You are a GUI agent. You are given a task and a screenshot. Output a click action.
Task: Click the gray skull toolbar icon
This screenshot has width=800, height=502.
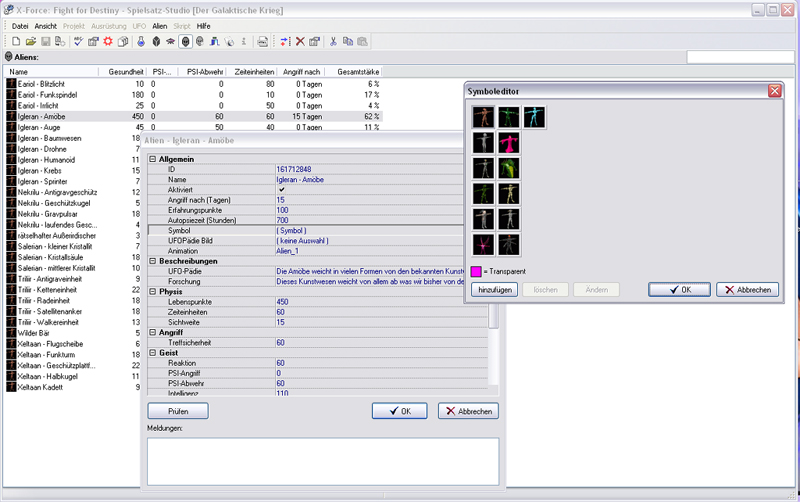(x=200, y=41)
